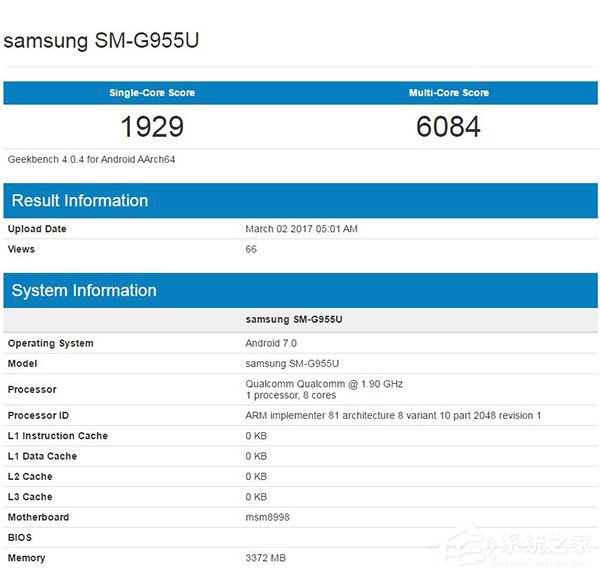This screenshot has height=576, width=600.
Task: Select the 'Motherboard' label
Action: [39, 517]
